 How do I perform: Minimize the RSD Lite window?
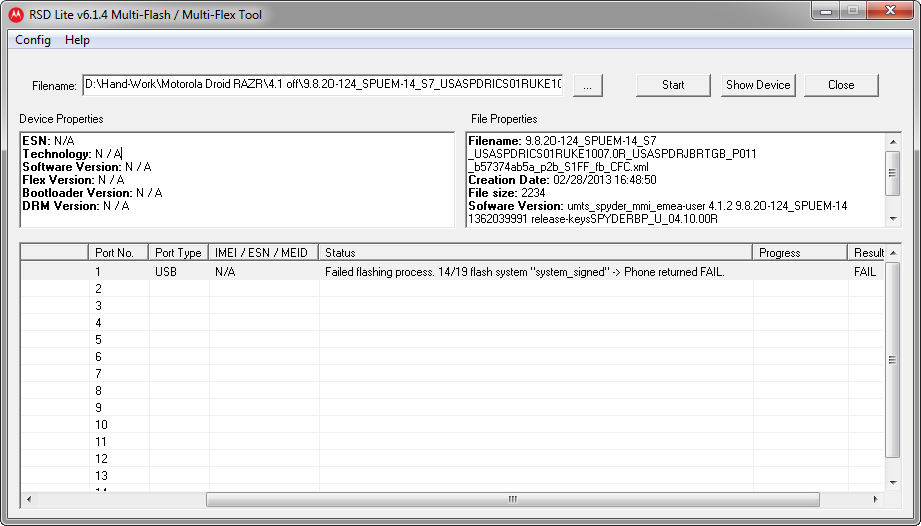click(x=827, y=11)
